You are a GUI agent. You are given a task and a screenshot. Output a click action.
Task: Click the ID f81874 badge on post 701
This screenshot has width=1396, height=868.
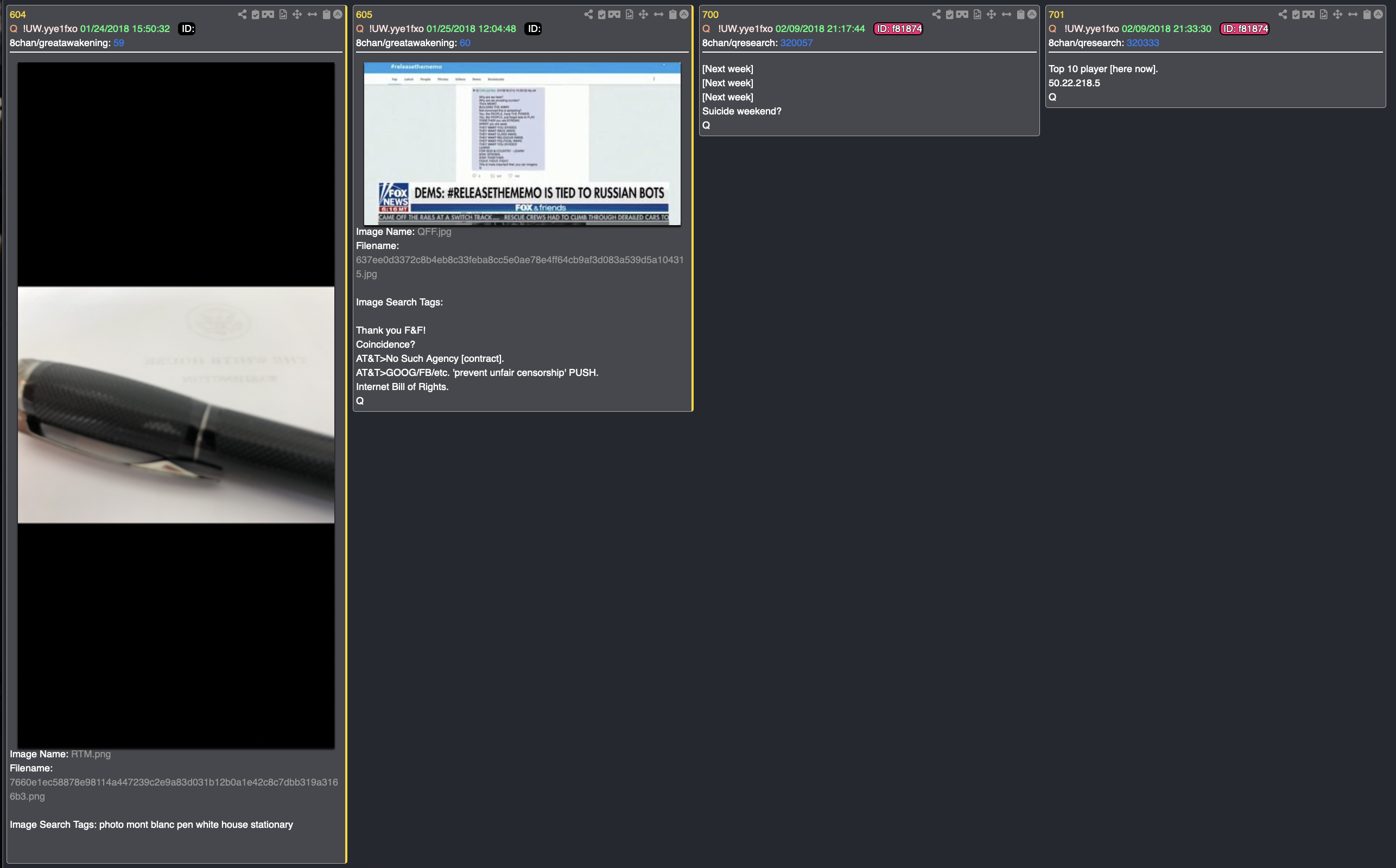point(1245,29)
